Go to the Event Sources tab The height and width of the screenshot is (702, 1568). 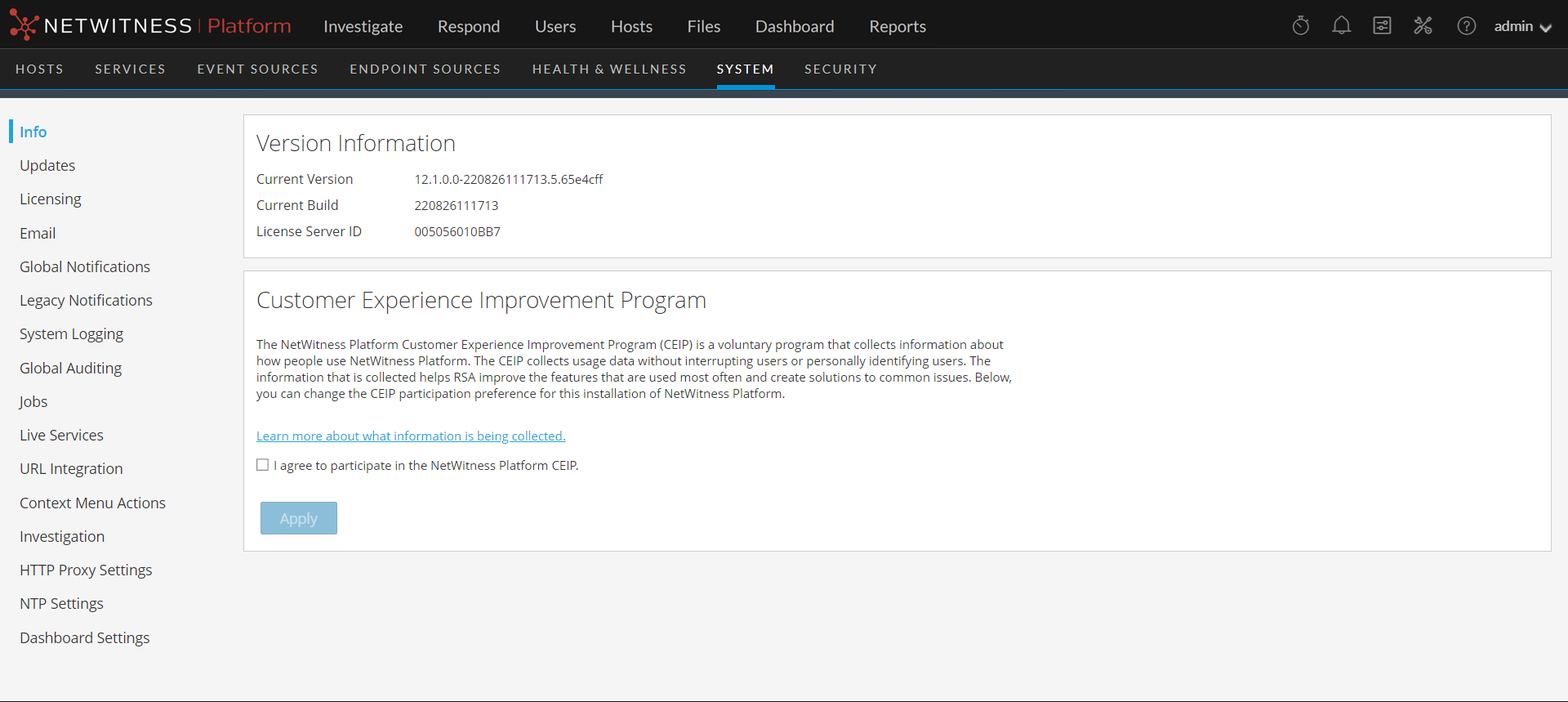pyautogui.click(x=257, y=69)
